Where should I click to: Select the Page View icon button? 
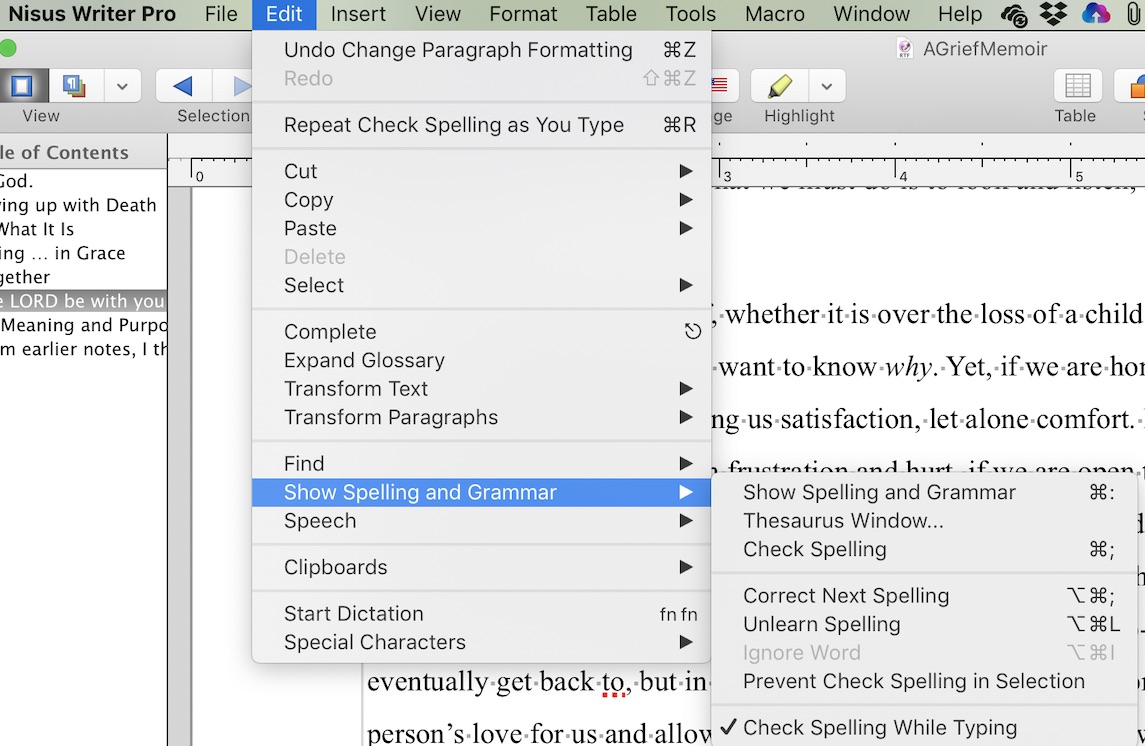(22, 86)
